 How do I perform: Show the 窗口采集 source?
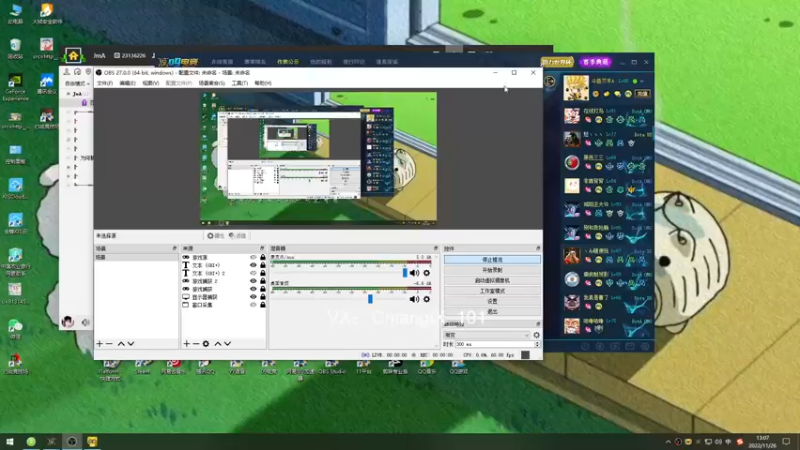pyautogui.click(x=253, y=305)
